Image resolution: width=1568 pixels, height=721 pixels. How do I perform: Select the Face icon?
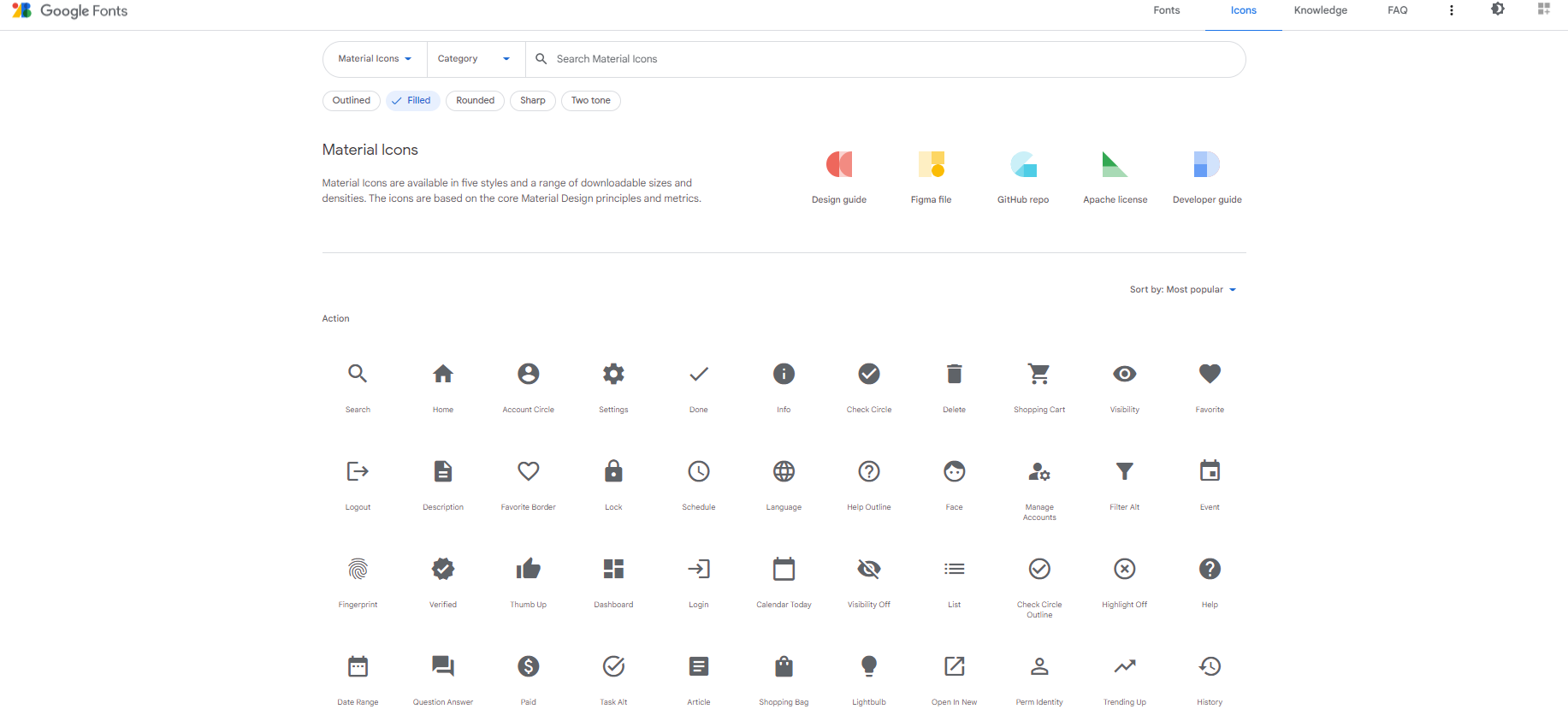tap(955, 471)
